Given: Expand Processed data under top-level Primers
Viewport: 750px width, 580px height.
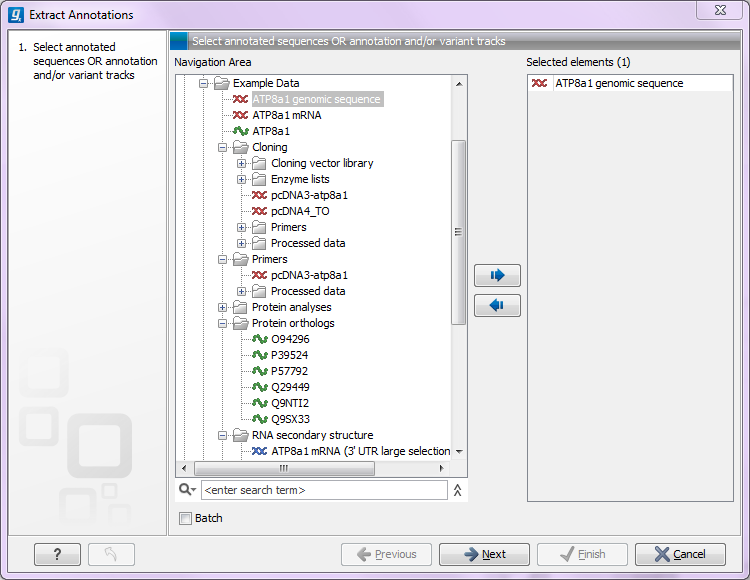Looking at the screenshot, I should tap(242, 291).
